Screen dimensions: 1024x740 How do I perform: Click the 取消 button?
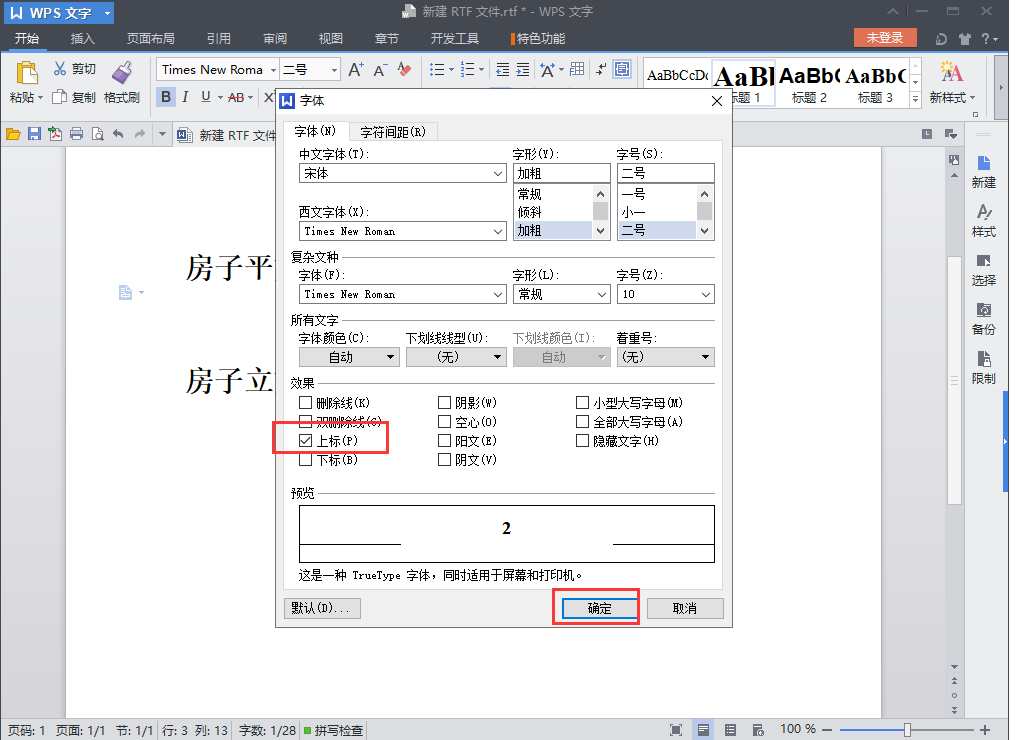click(685, 608)
